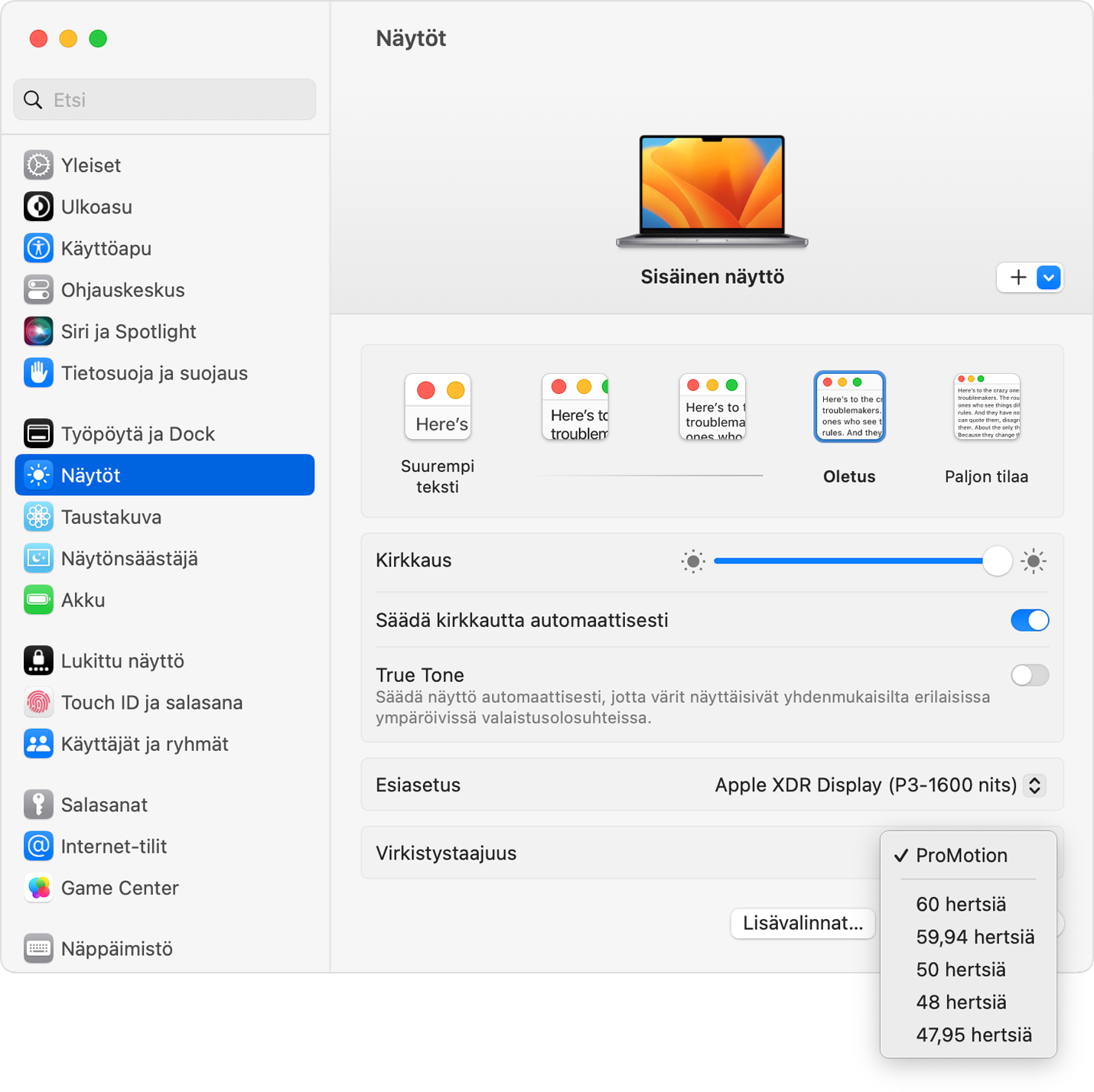Enable the True Tone switch
Screen dimensions: 1094x1092
coord(1029,675)
